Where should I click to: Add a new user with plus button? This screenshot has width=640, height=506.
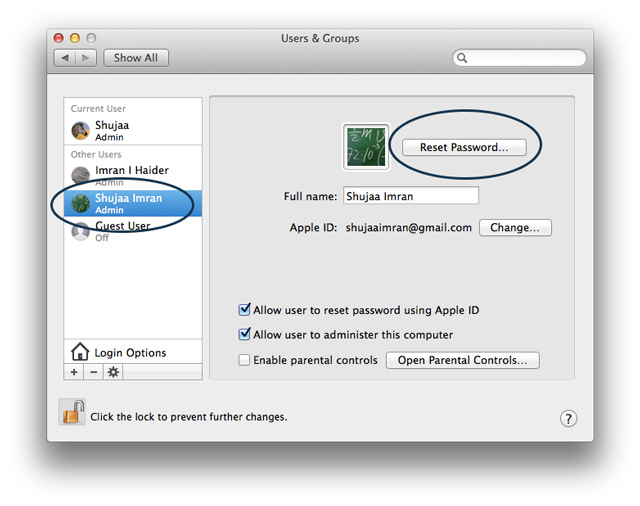point(74,372)
